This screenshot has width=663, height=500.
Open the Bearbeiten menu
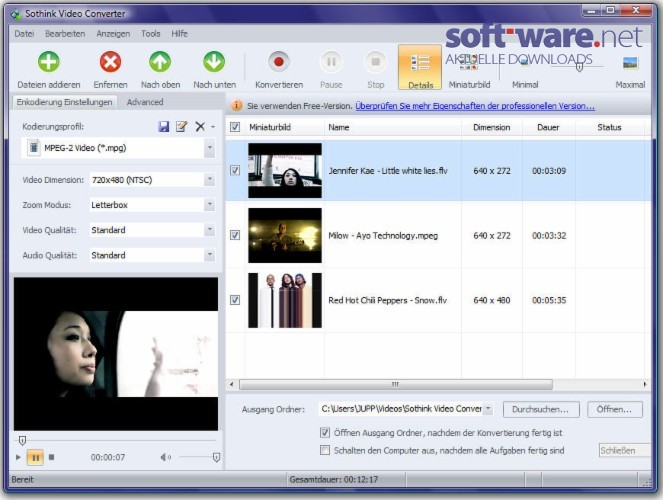65,34
